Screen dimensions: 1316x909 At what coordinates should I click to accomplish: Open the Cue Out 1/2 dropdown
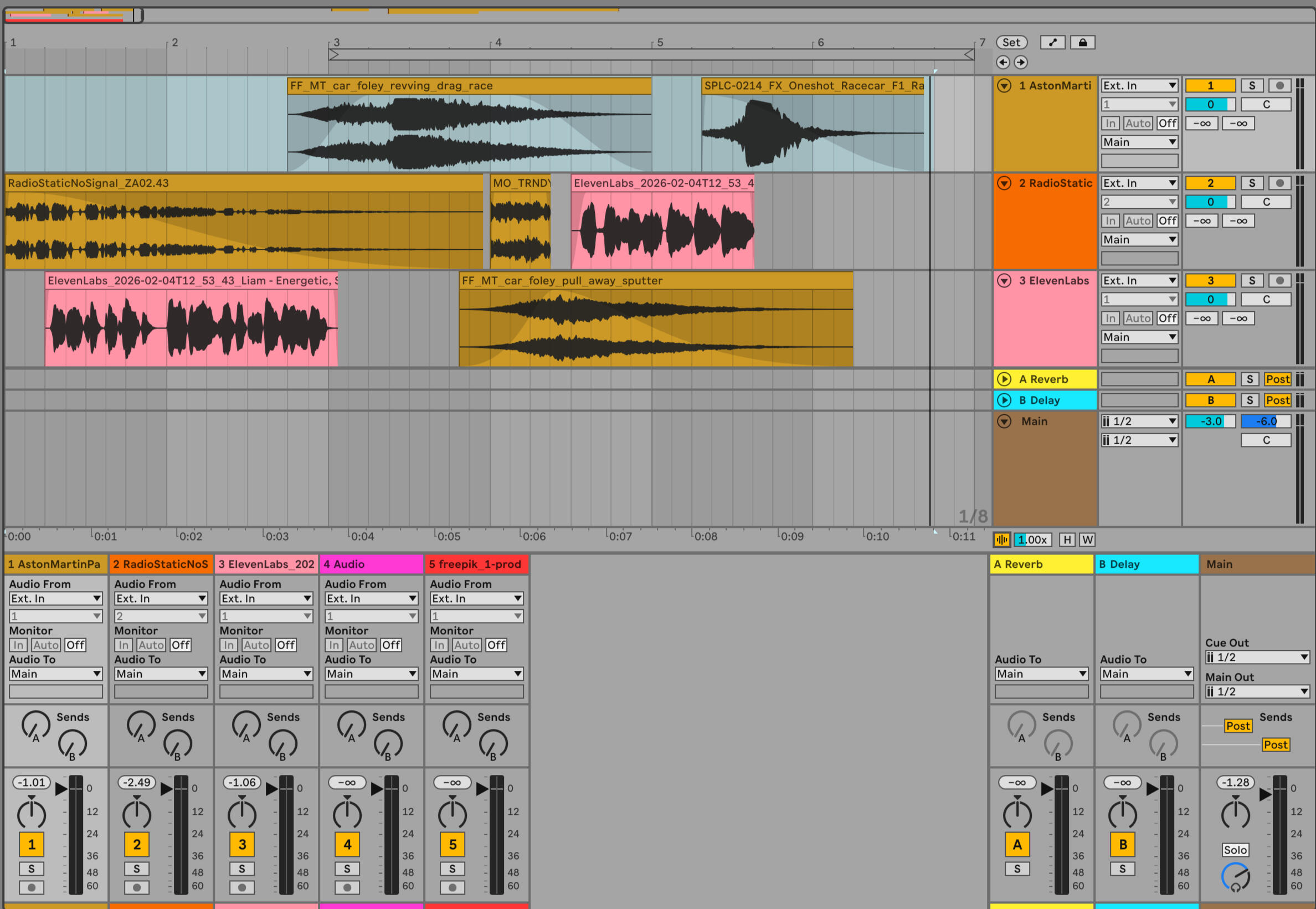pos(1257,658)
